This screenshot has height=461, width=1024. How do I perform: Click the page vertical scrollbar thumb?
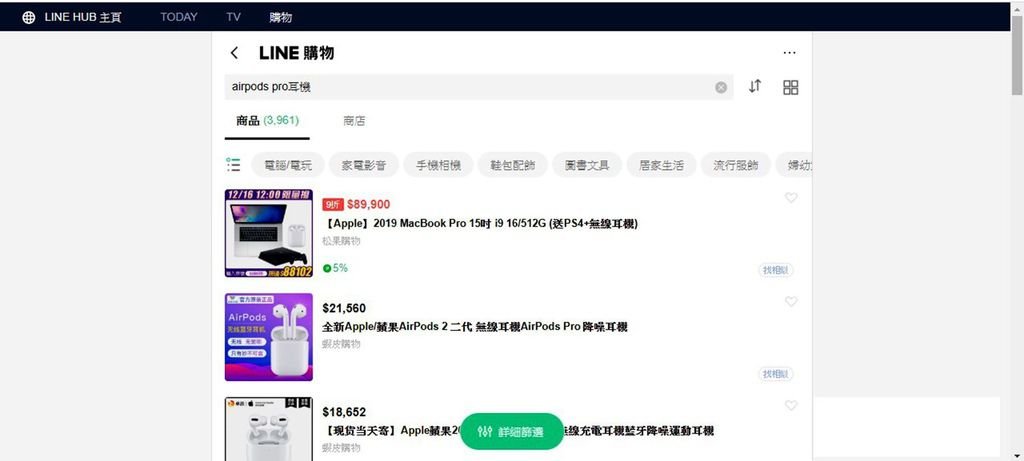coord(1017,56)
